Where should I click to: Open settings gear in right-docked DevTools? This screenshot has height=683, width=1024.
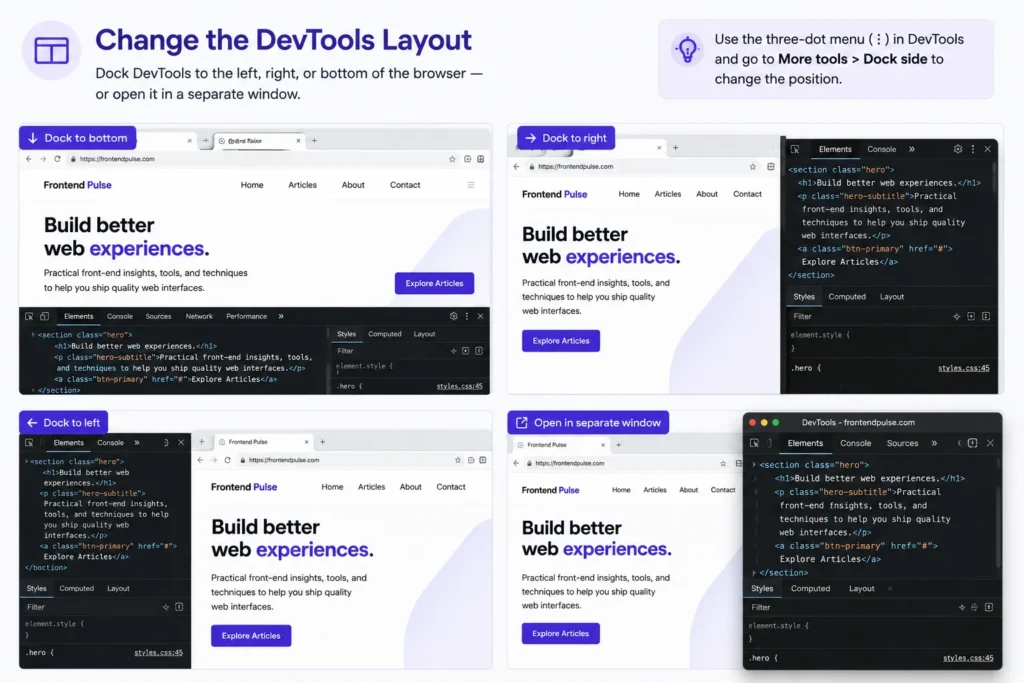[x=957, y=149]
